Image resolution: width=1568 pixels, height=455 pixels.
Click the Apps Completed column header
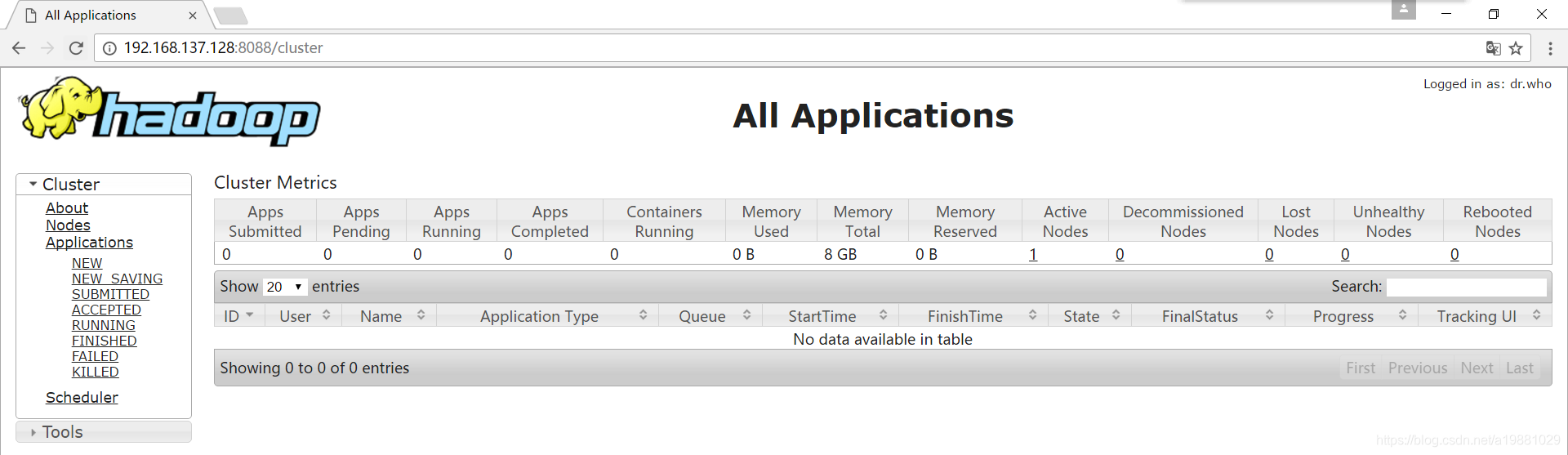pos(550,221)
